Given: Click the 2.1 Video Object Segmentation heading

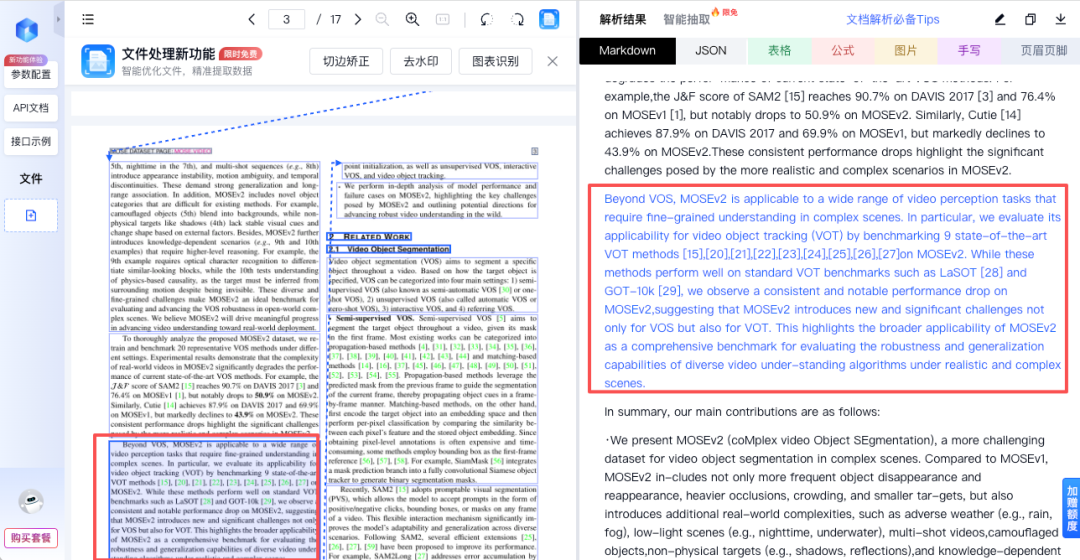Looking at the screenshot, I should [x=389, y=249].
